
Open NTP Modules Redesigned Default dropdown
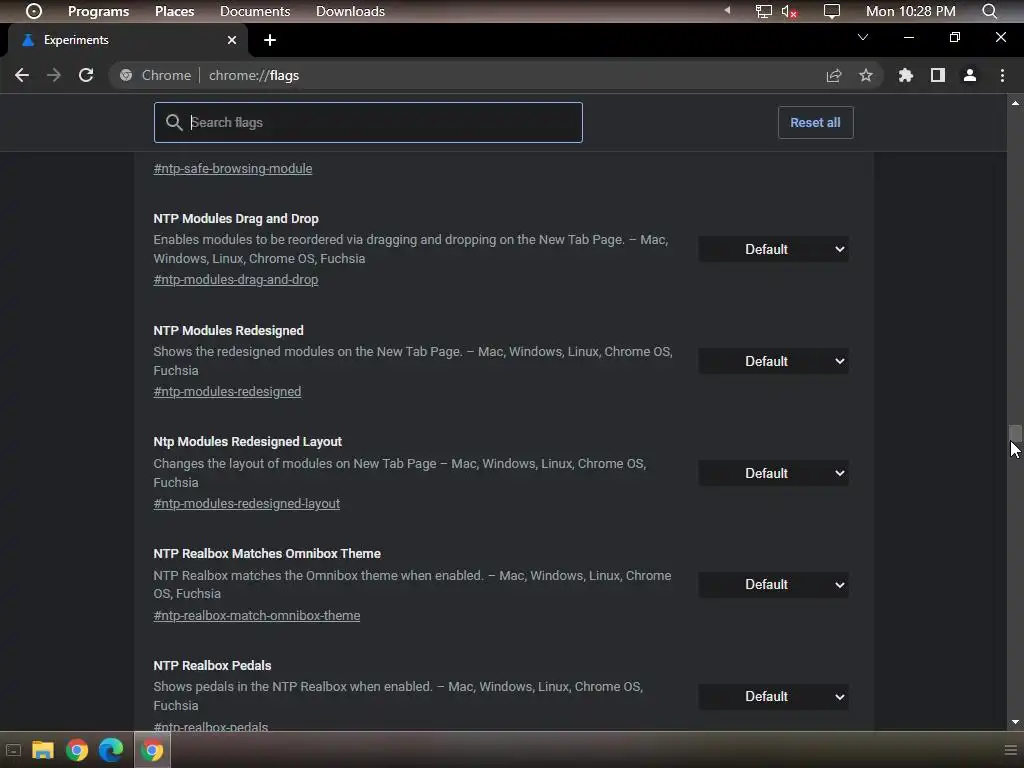pos(773,361)
